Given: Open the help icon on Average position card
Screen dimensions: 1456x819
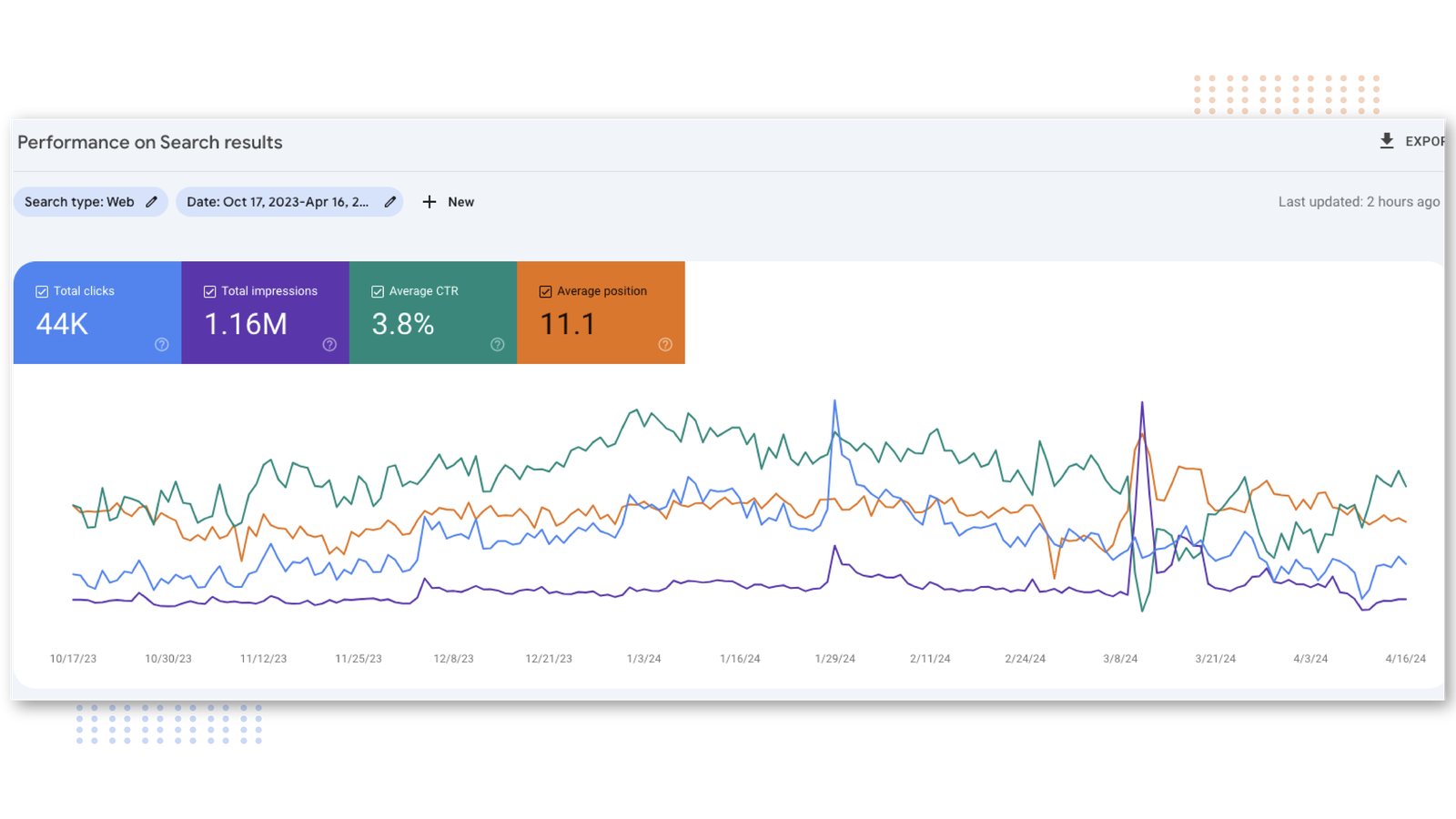Looking at the screenshot, I should point(665,345).
